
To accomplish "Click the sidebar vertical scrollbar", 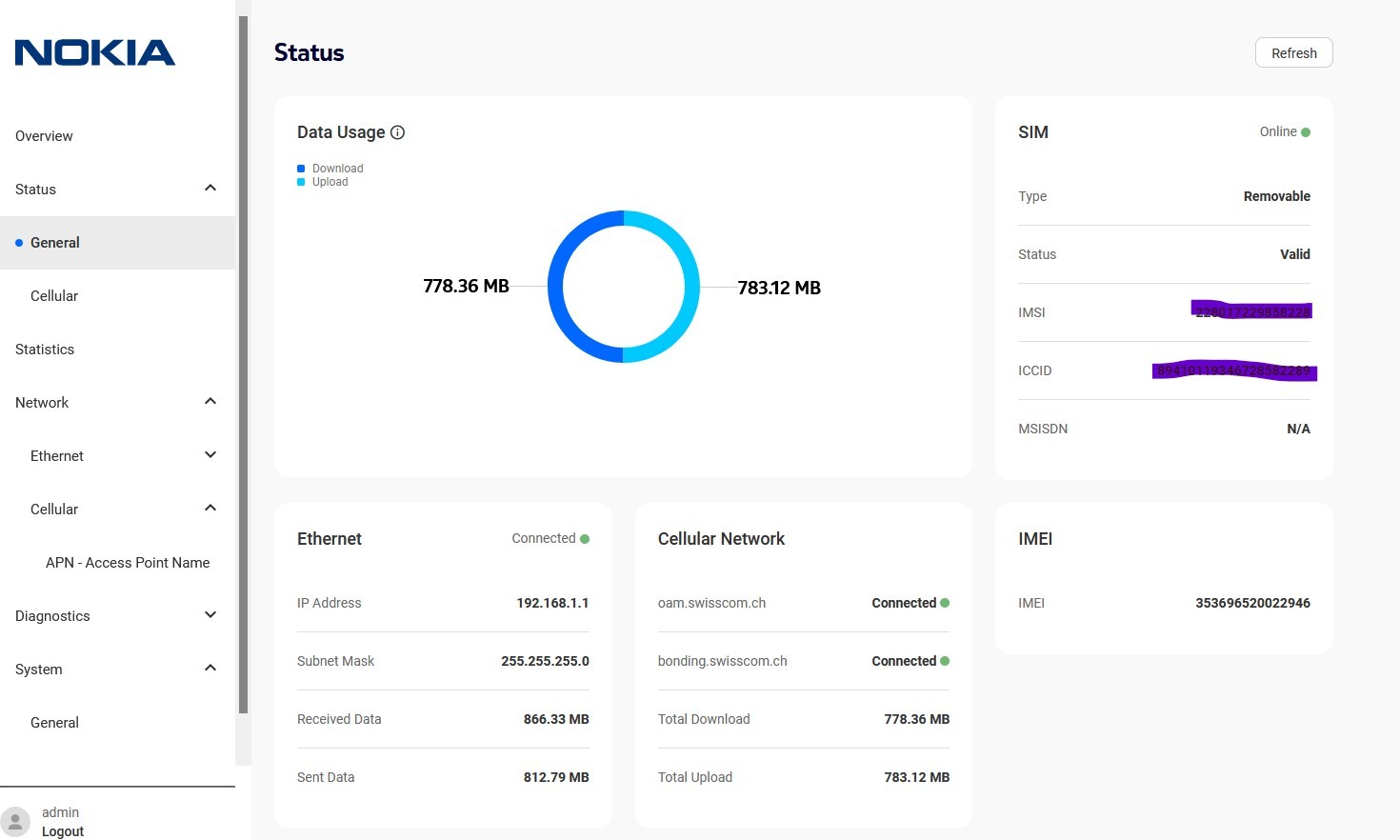I will point(244,362).
